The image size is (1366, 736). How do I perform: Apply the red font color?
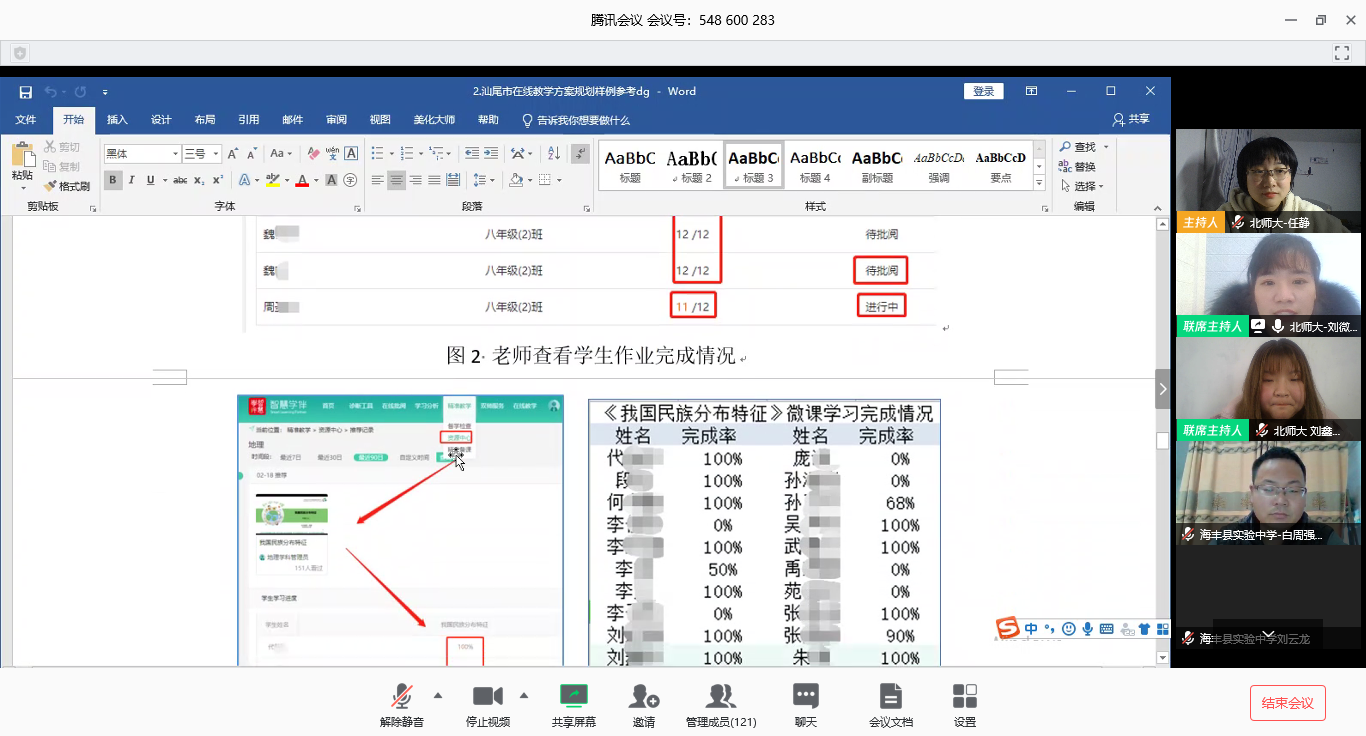coord(302,180)
